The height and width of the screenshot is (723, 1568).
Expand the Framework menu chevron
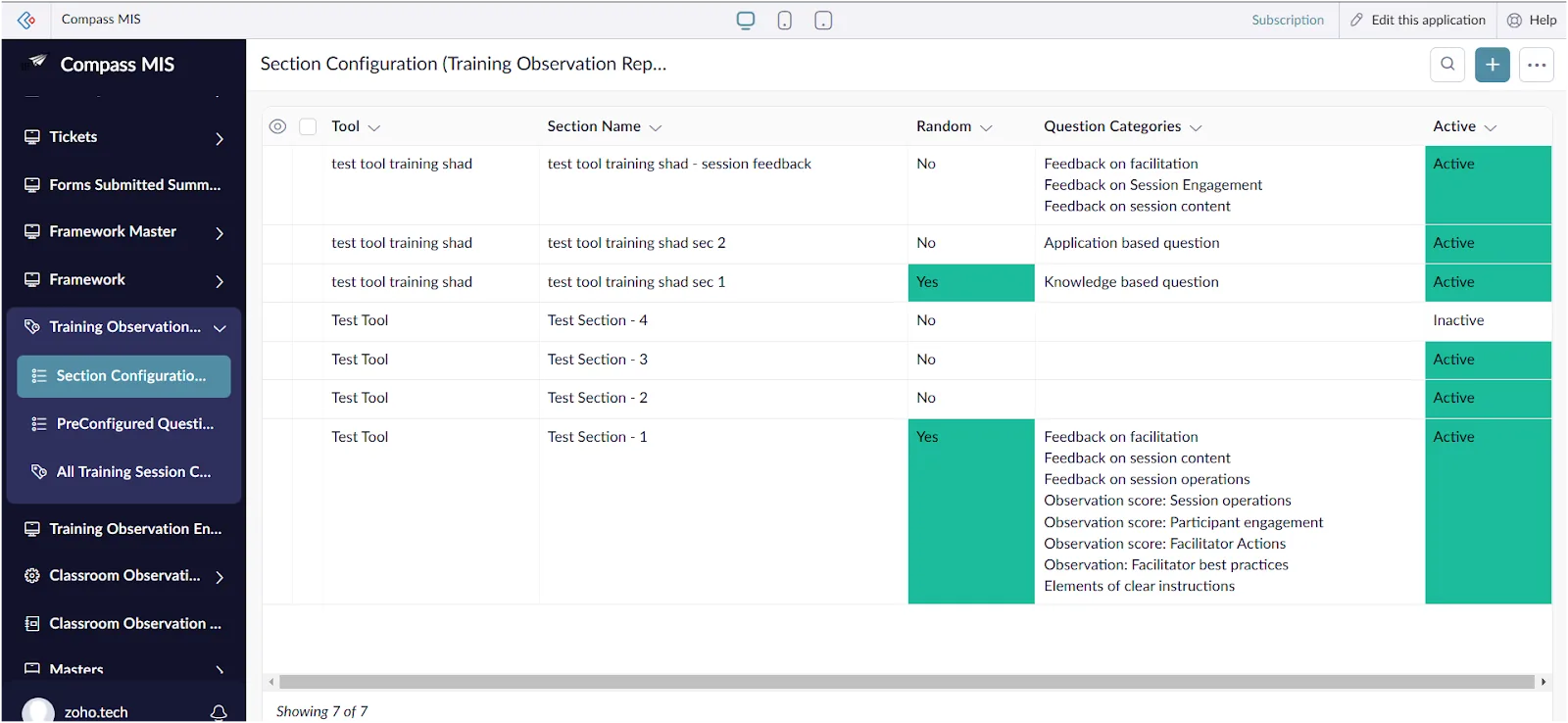coord(220,281)
